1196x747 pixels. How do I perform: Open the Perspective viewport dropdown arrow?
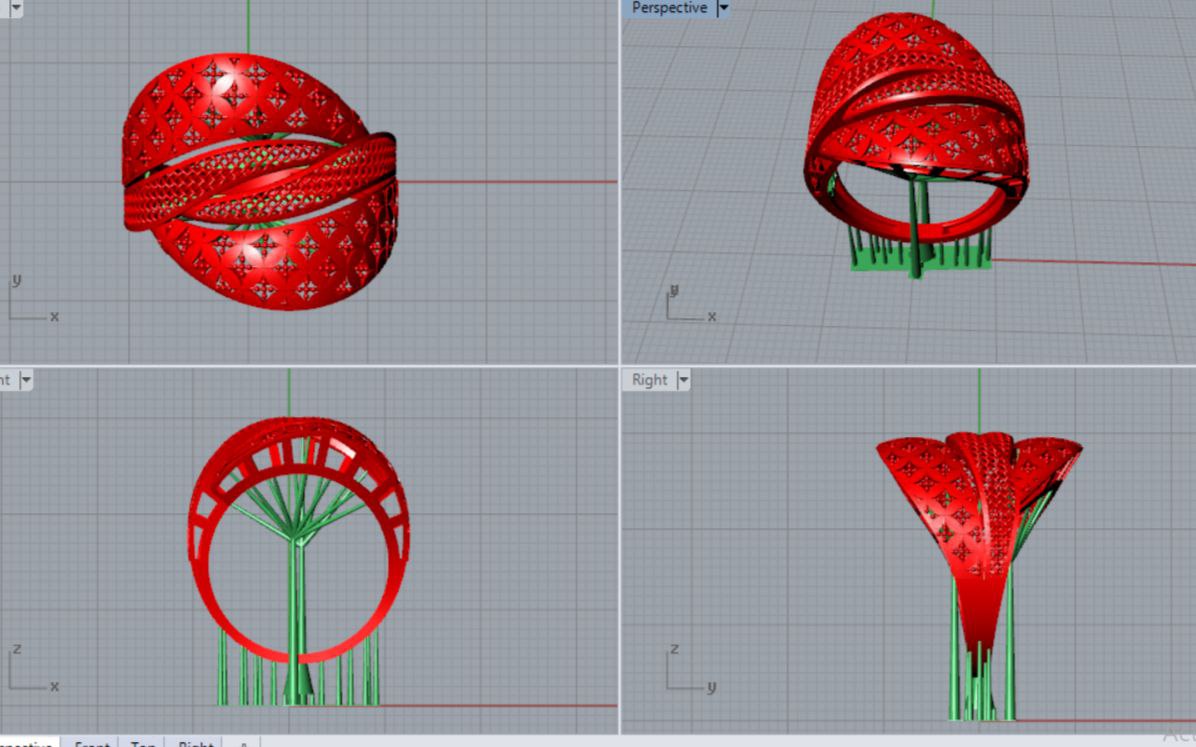[724, 8]
